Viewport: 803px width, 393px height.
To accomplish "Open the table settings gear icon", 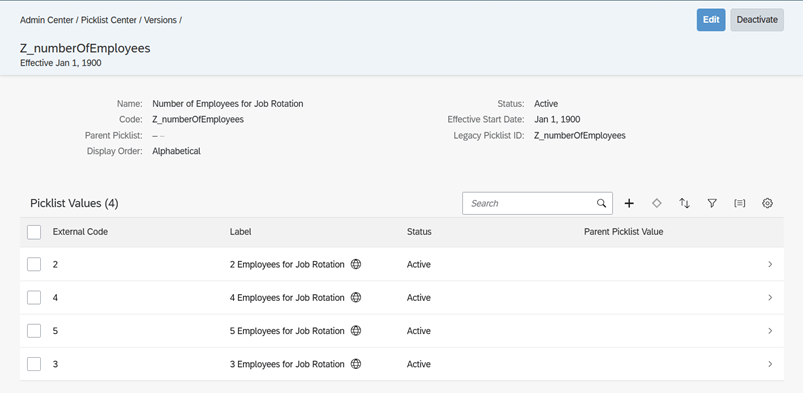I will pyautogui.click(x=767, y=203).
